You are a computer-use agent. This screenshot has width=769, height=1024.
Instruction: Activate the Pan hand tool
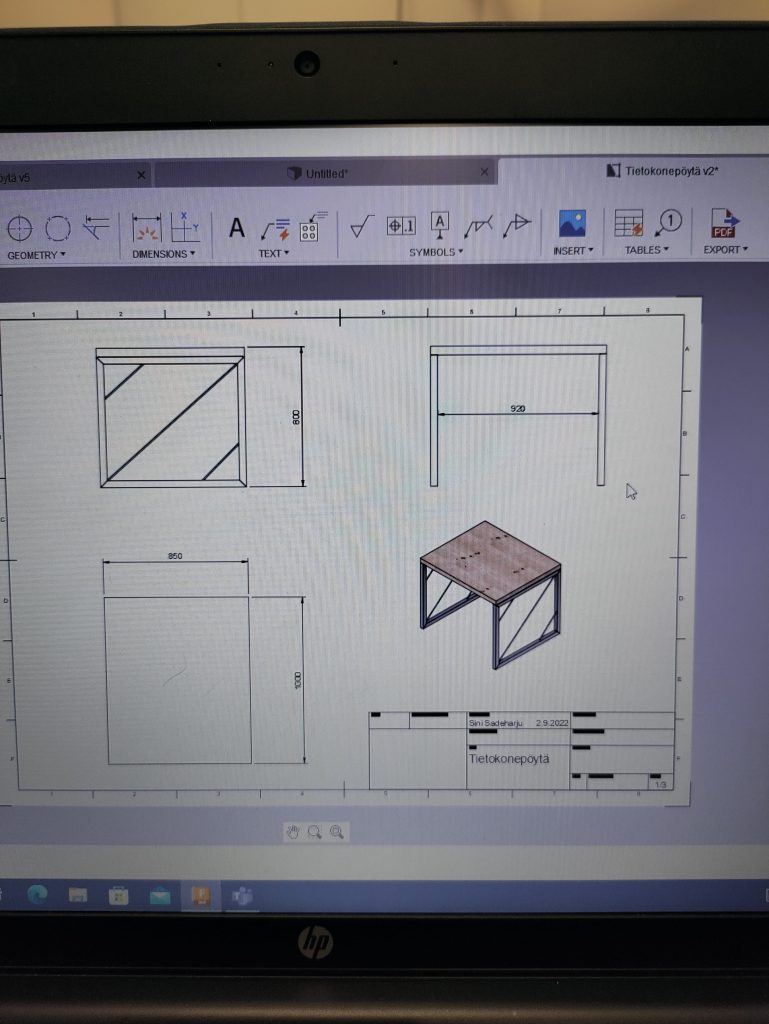pos(293,831)
